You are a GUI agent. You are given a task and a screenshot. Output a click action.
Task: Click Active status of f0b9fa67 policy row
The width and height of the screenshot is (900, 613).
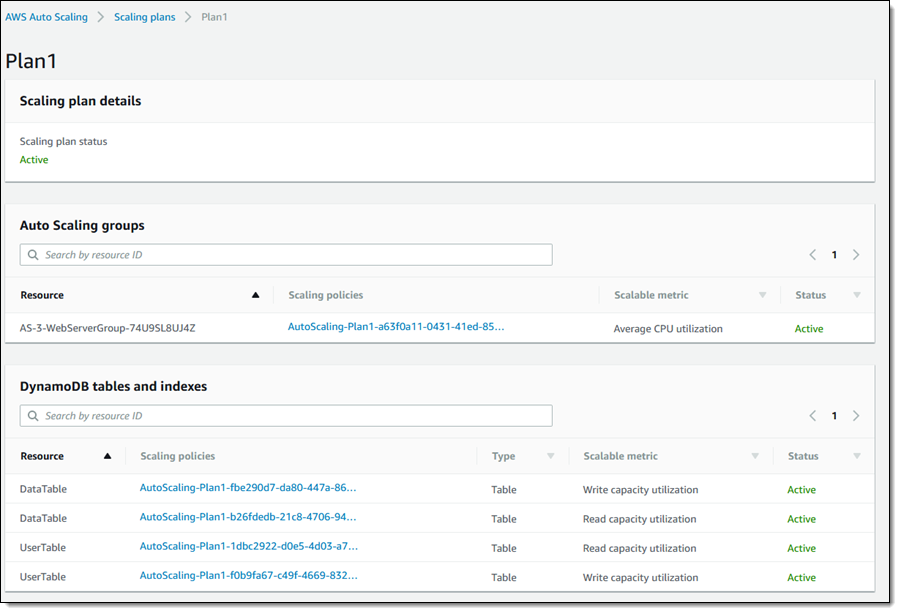click(x=801, y=577)
